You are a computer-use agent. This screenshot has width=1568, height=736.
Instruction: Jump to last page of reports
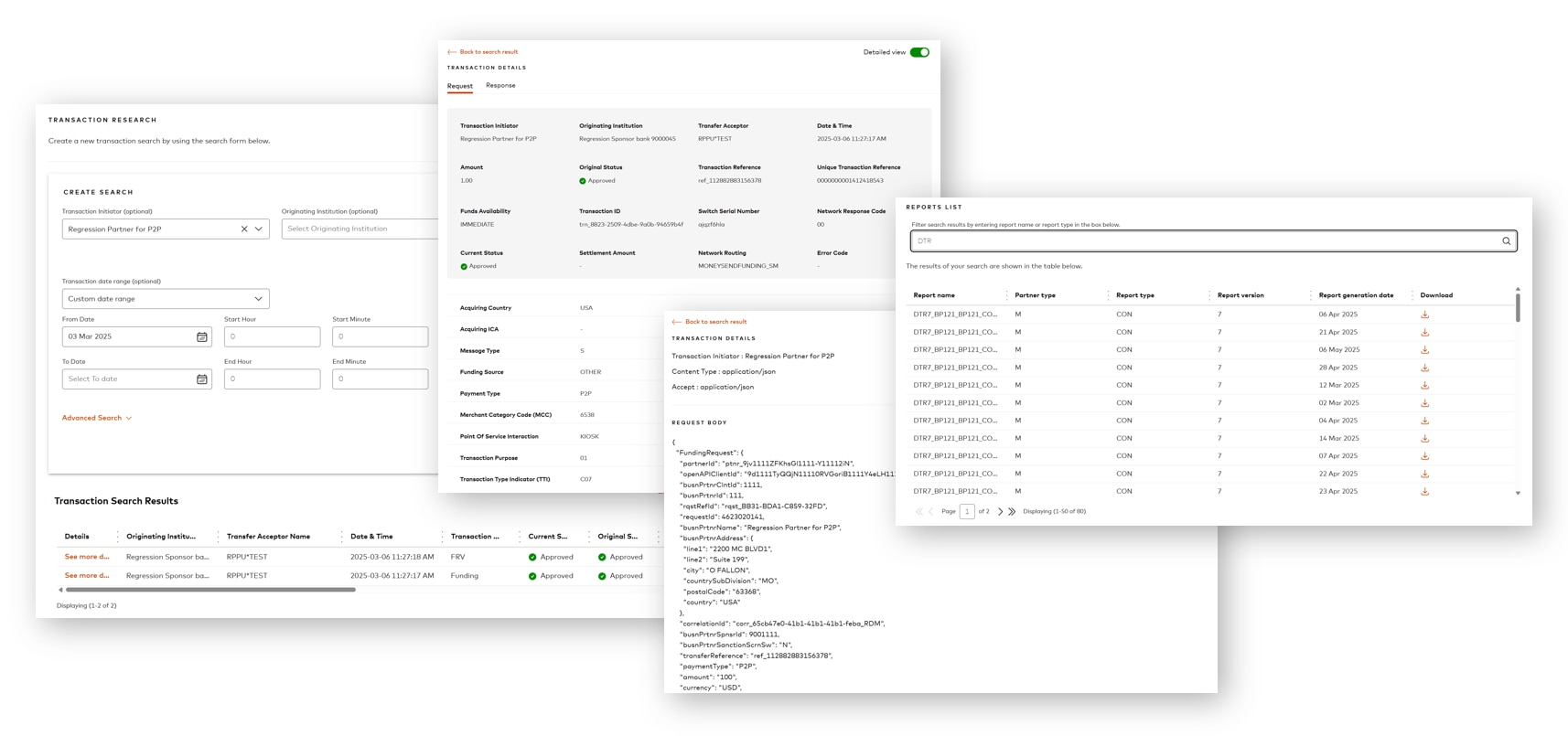click(x=1012, y=511)
